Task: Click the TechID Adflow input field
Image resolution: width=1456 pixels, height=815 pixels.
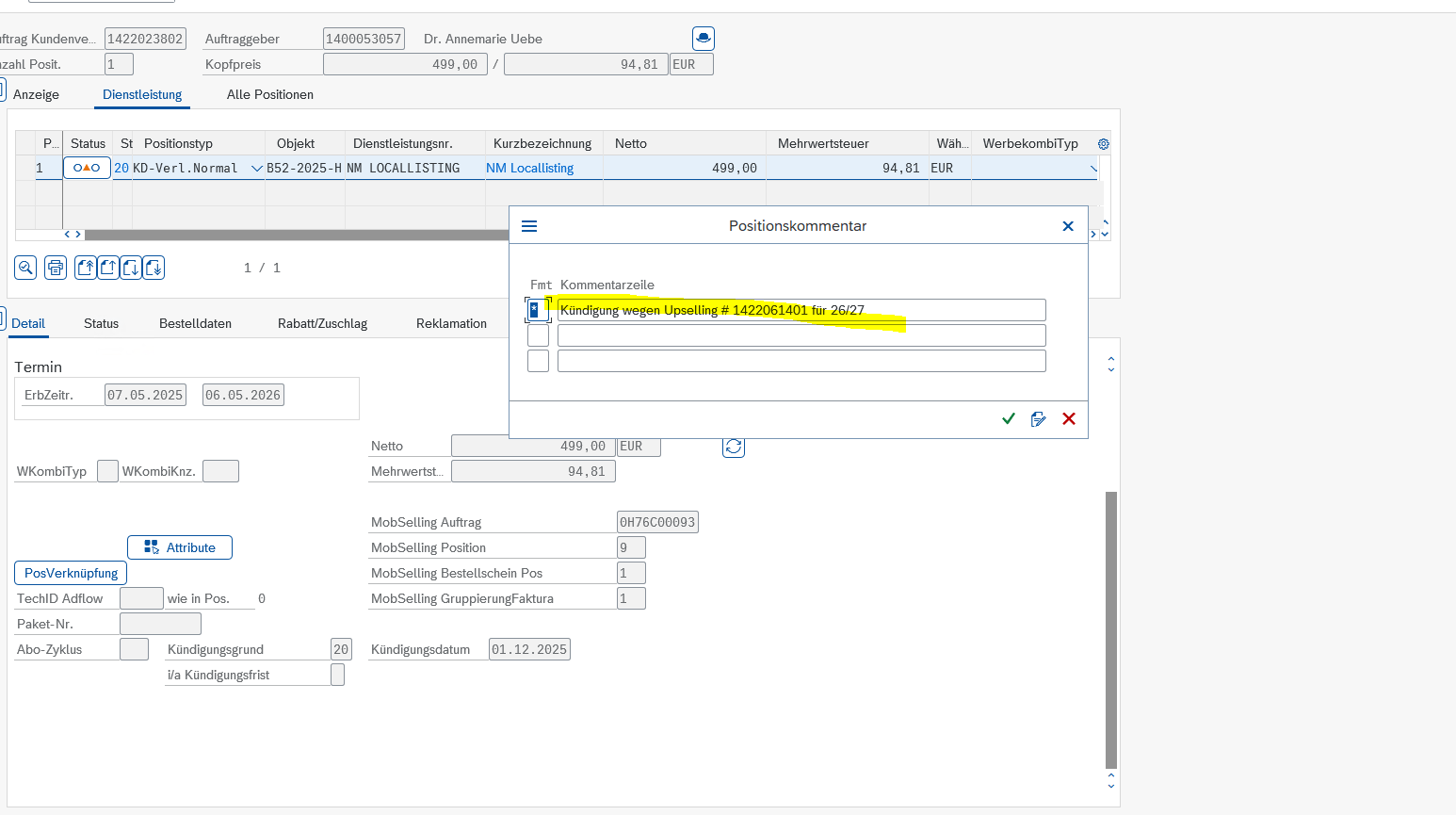Action: coord(141,598)
